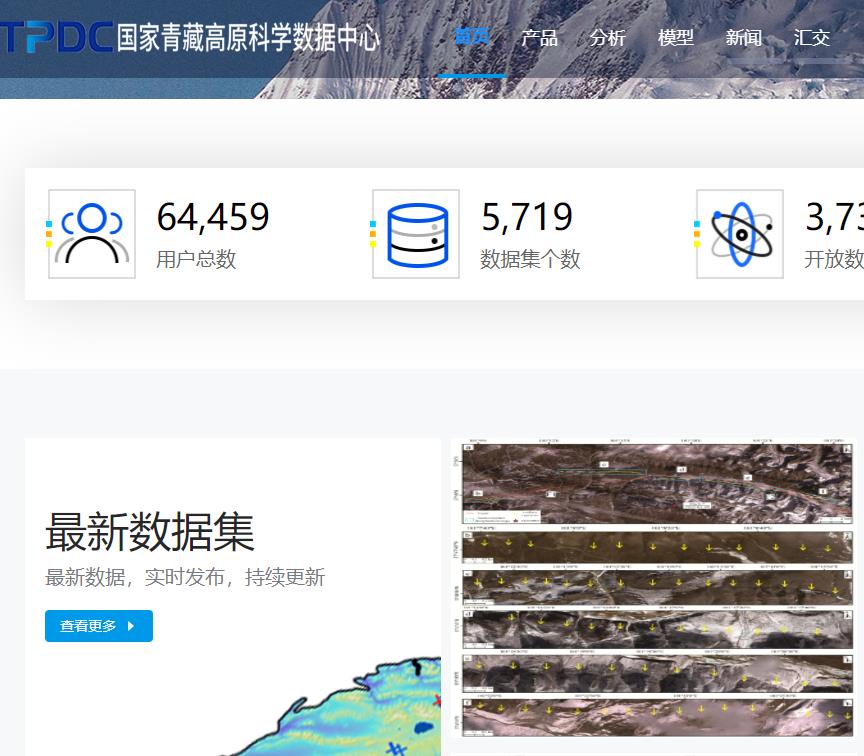Viewport: 864px width, 756px height.
Task: Open the 新闻 section
Action: click(x=744, y=38)
